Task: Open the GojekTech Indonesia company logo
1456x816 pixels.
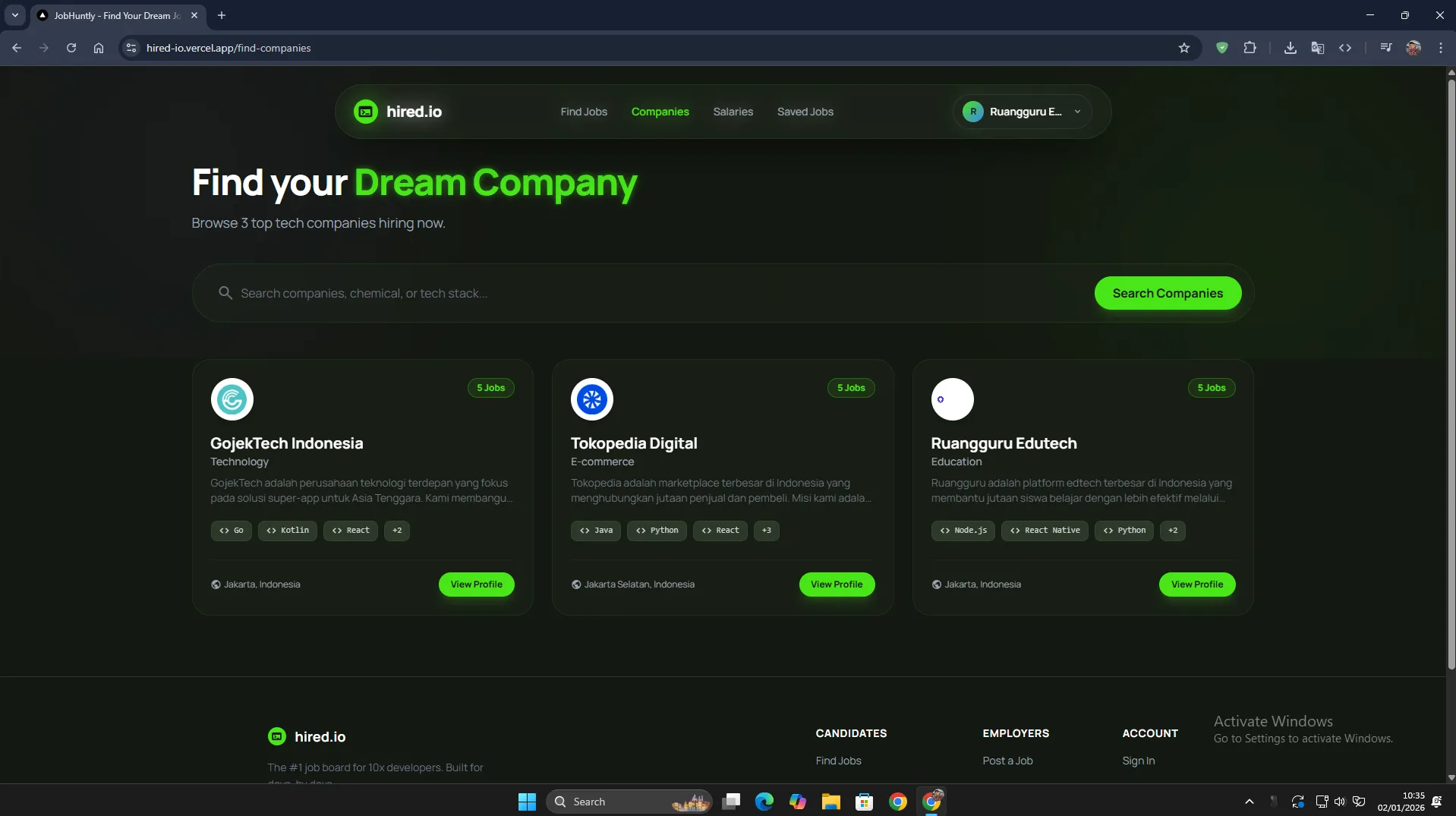Action: point(232,399)
